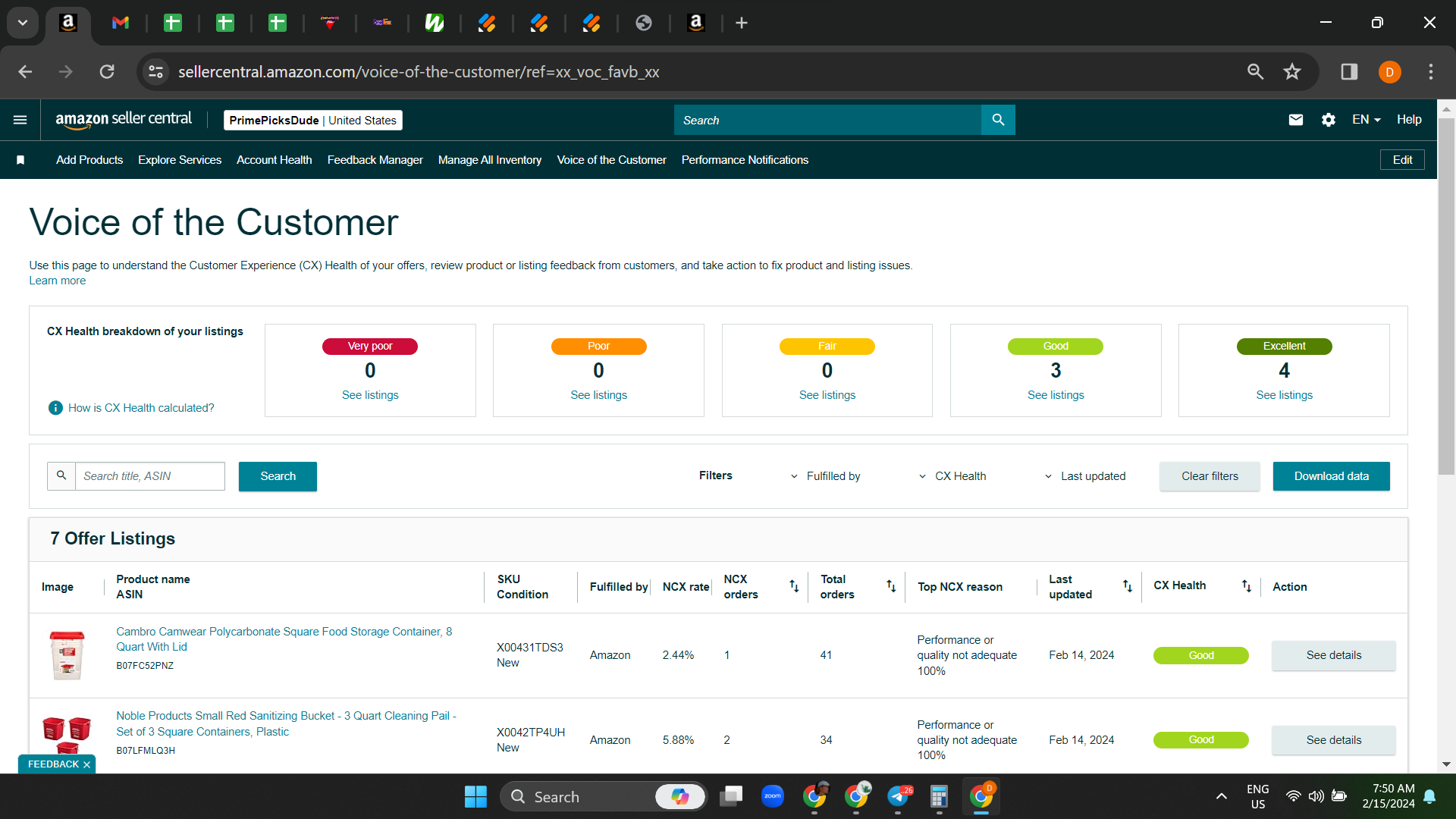Show hidden system tray icons

[x=1222, y=796]
